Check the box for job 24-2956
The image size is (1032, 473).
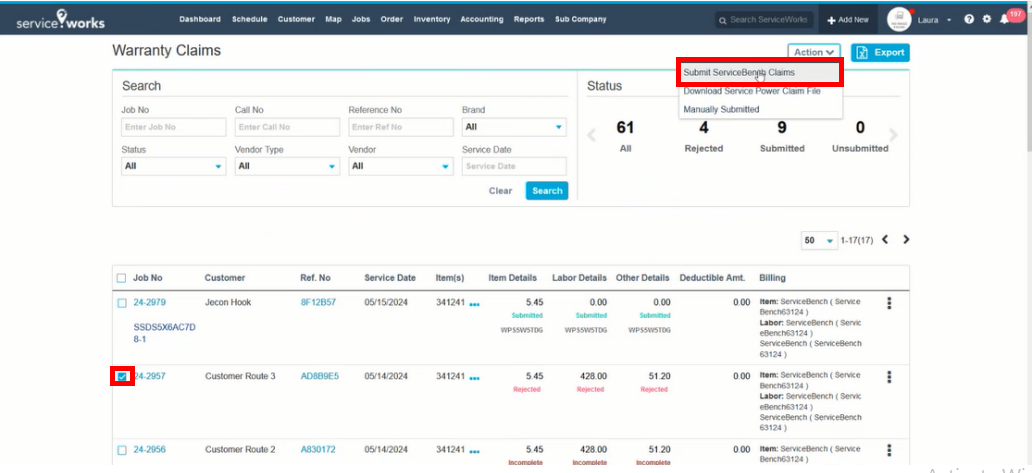pos(122,451)
